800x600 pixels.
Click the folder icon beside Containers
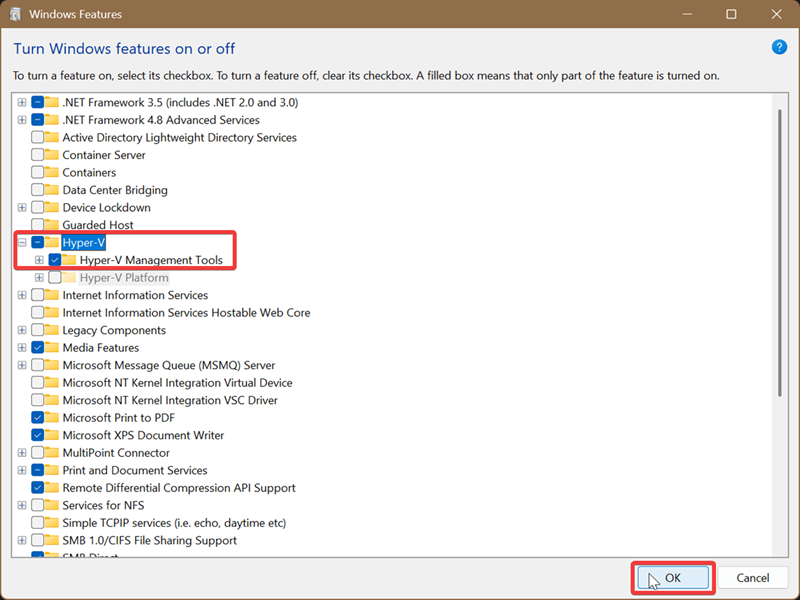point(52,172)
